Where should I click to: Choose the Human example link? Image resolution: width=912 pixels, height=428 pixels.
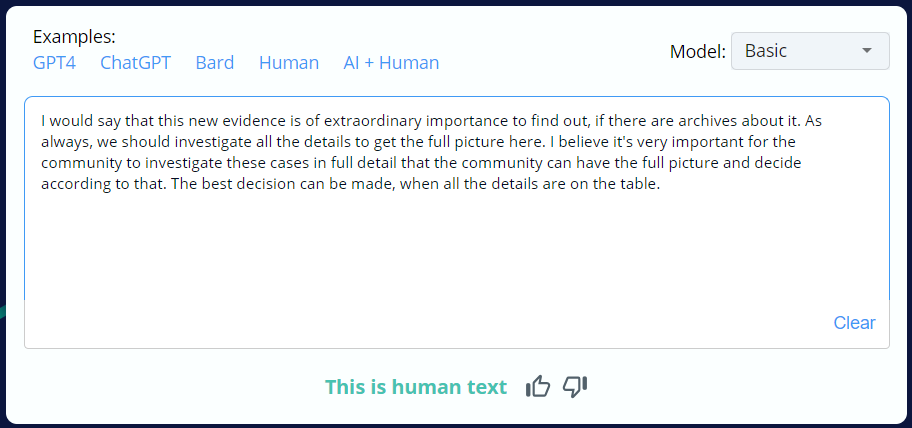[x=289, y=63]
